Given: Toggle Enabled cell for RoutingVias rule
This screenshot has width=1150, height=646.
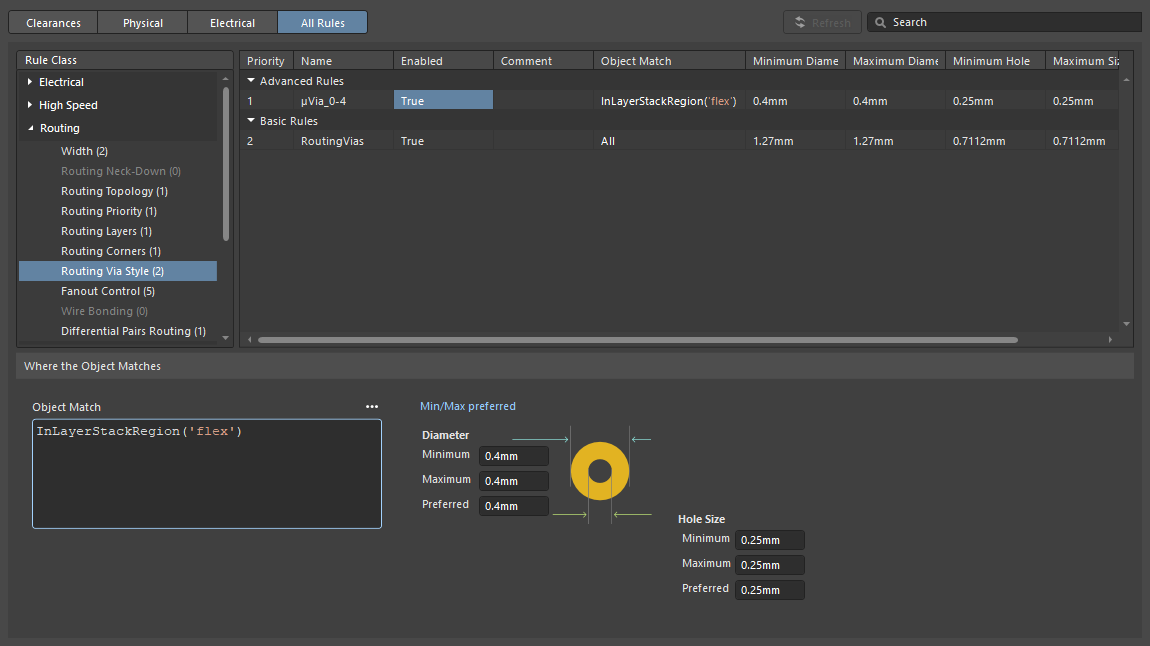Looking at the screenshot, I should 443,141.
